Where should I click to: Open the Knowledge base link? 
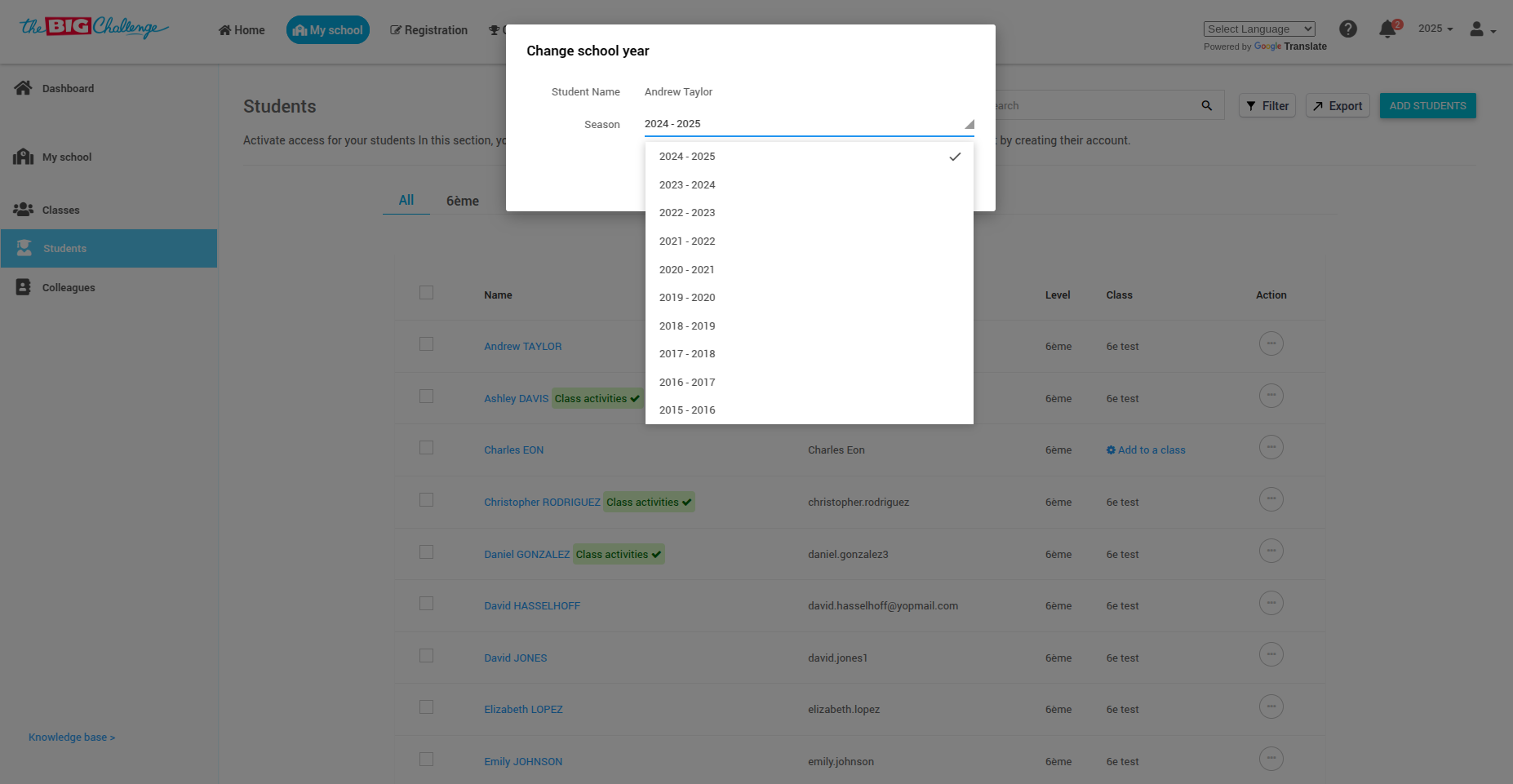[72, 737]
